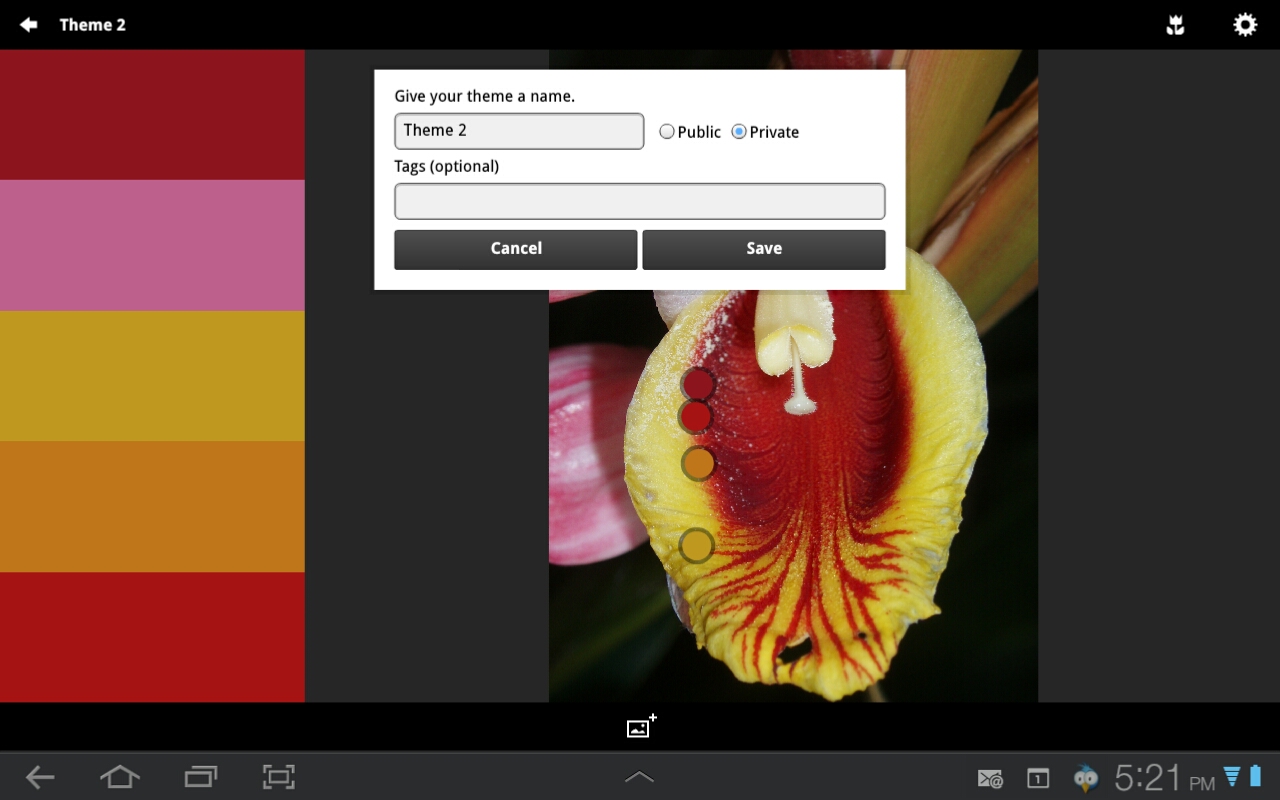Tap the add image icon below photo
This screenshot has width=1280, height=800.
(x=641, y=726)
